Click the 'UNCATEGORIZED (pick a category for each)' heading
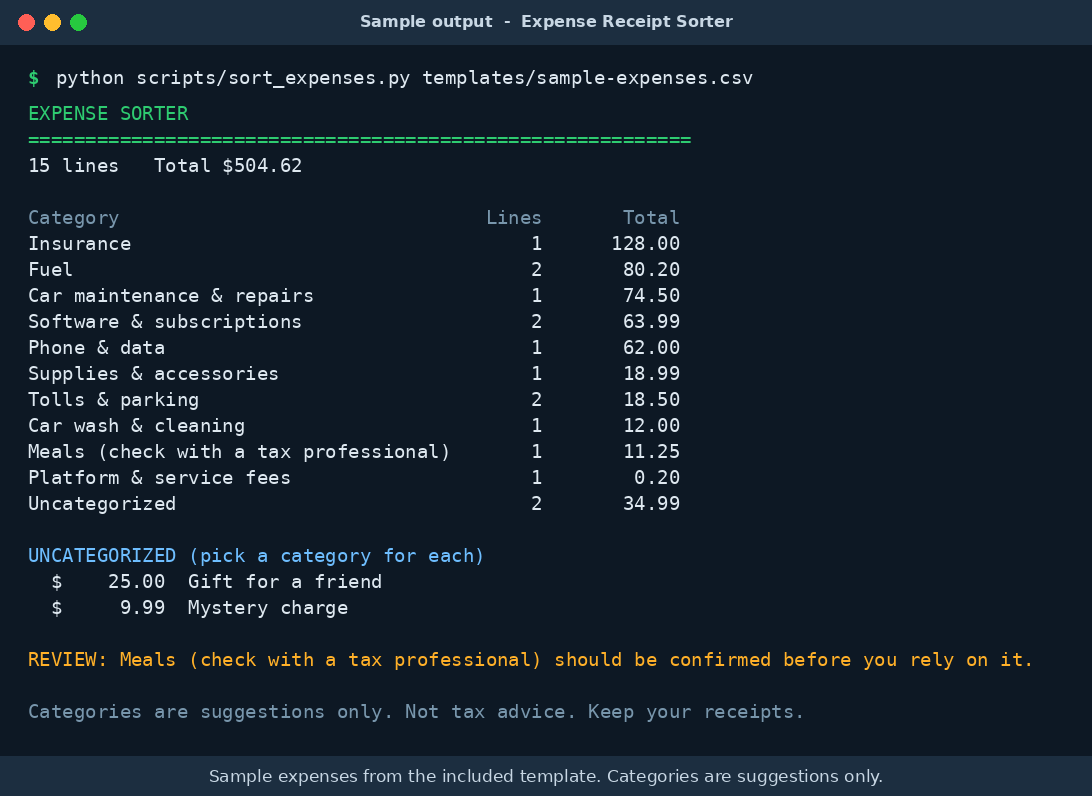Image resolution: width=1092 pixels, height=796 pixels. (x=256, y=556)
